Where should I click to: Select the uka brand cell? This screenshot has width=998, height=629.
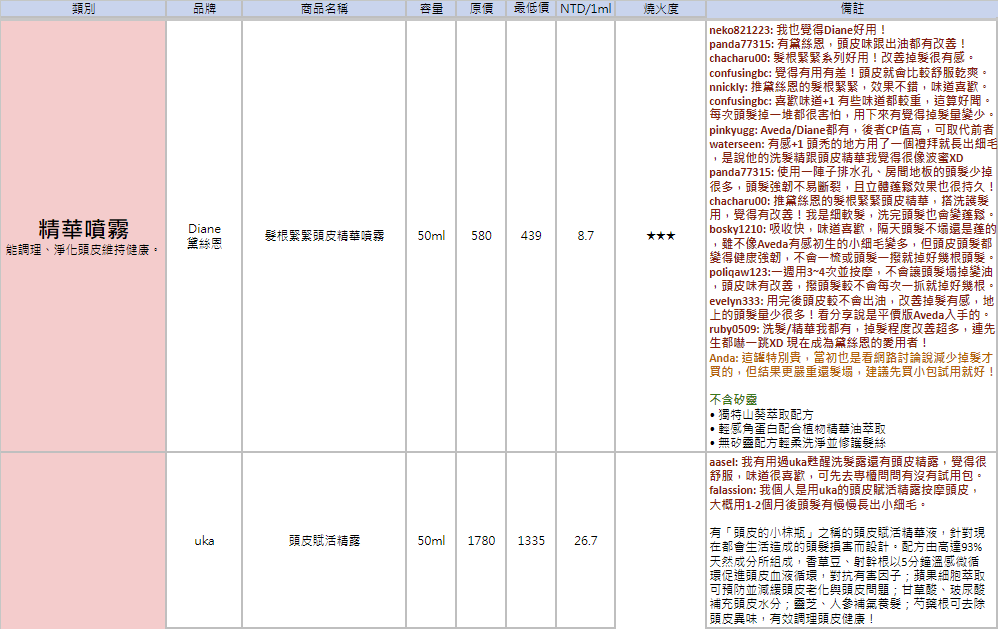tap(204, 541)
